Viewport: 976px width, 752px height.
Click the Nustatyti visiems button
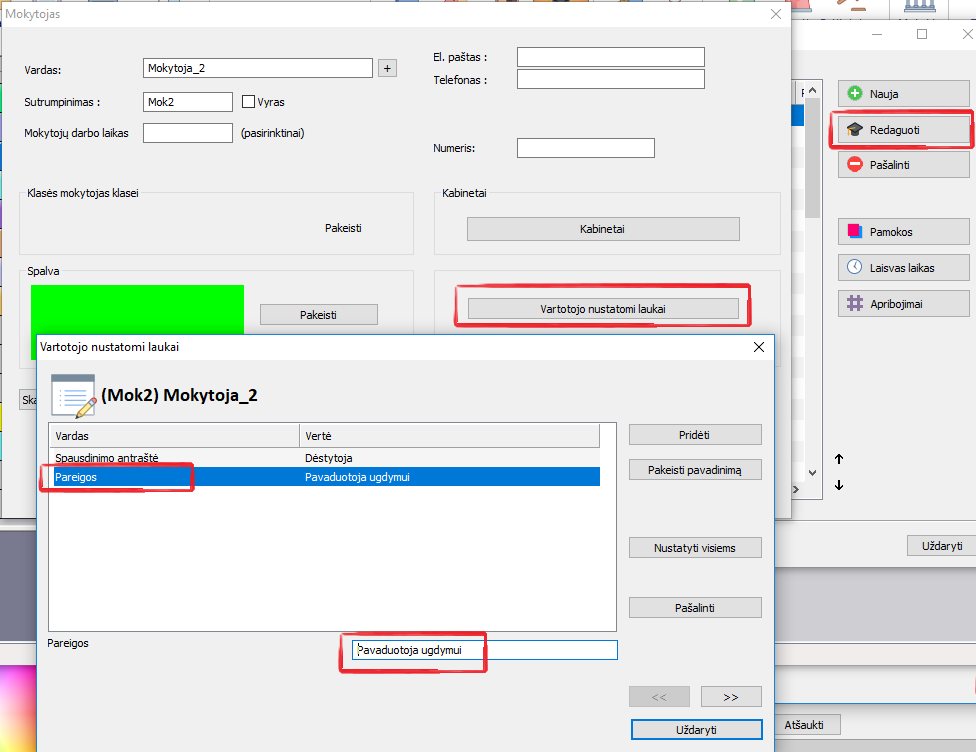click(695, 548)
